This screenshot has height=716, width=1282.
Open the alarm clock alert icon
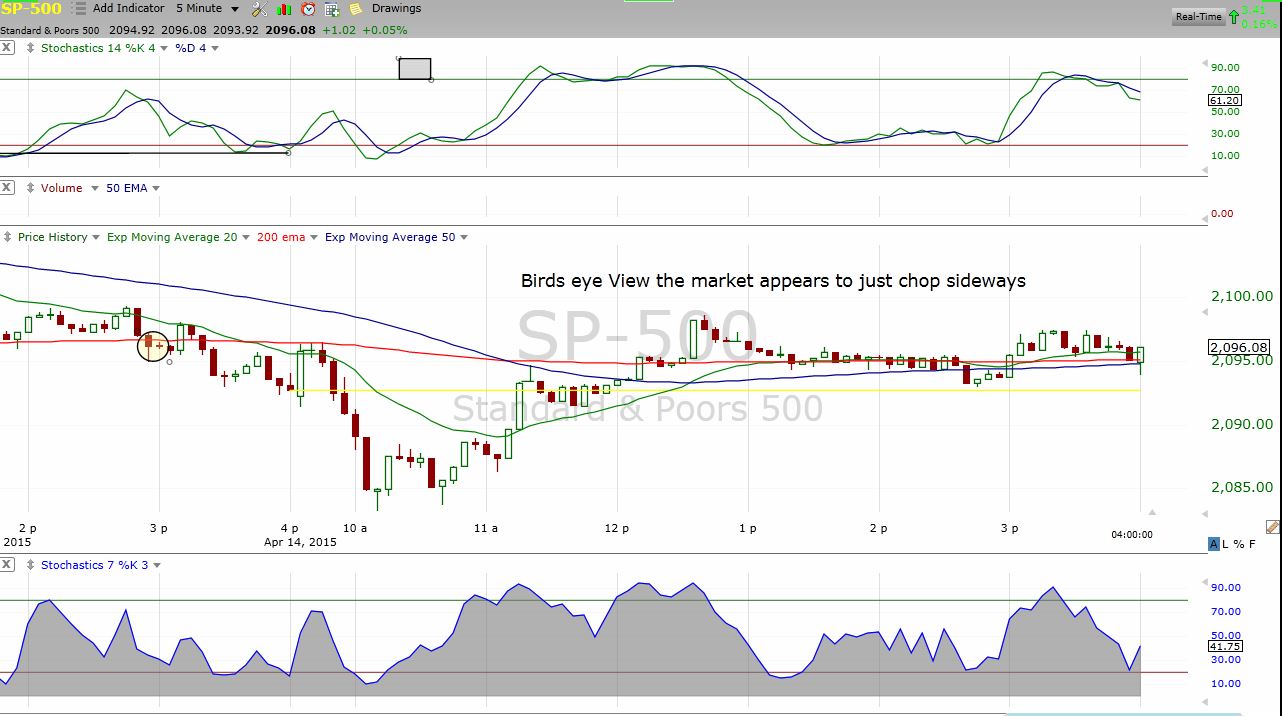308,9
